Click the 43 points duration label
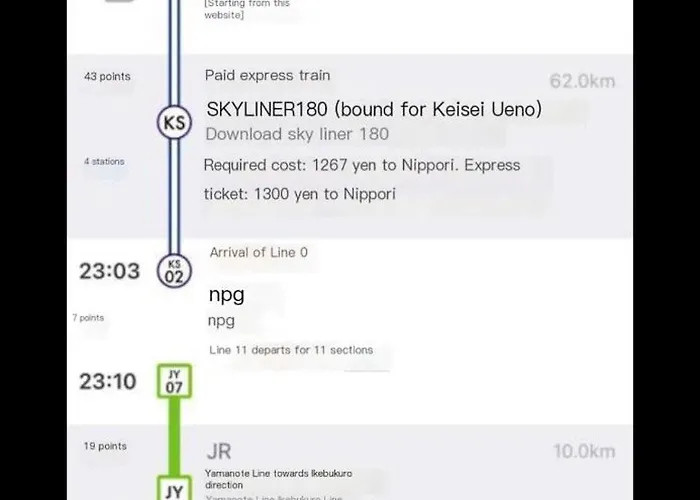The width and height of the screenshot is (700, 500). (107, 76)
